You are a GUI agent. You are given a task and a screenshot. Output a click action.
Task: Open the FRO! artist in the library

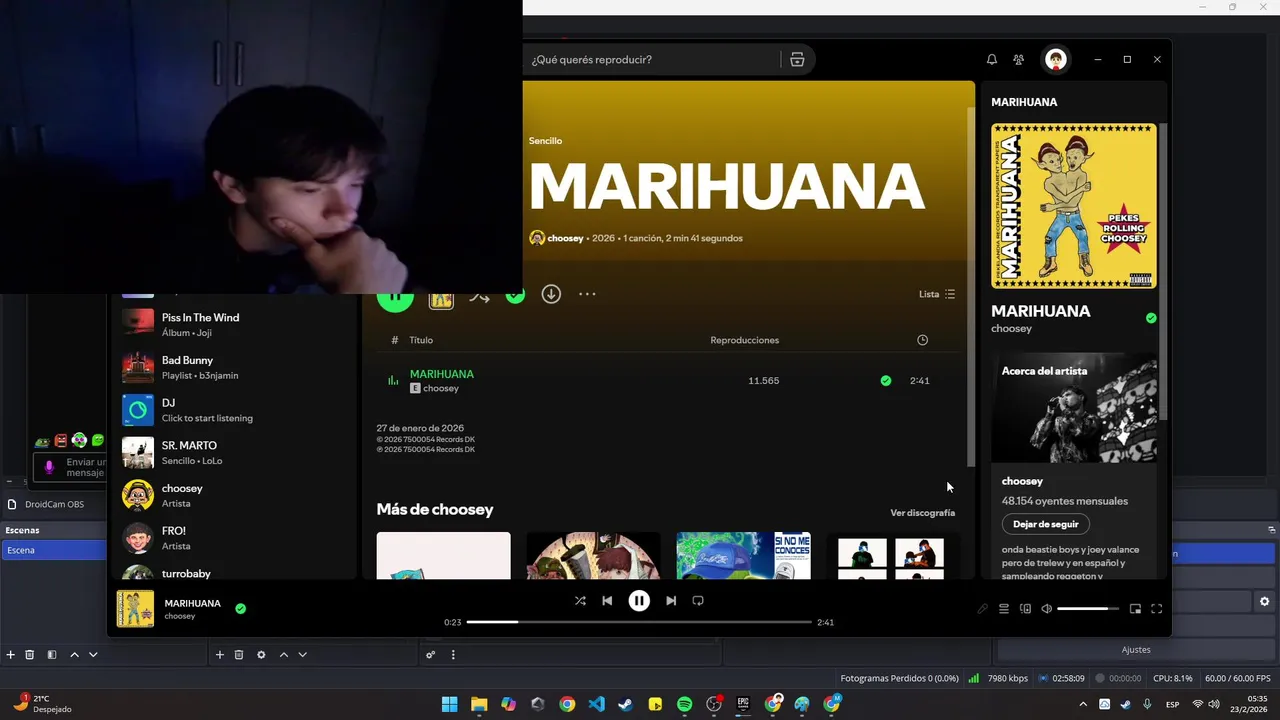tap(233, 538)
